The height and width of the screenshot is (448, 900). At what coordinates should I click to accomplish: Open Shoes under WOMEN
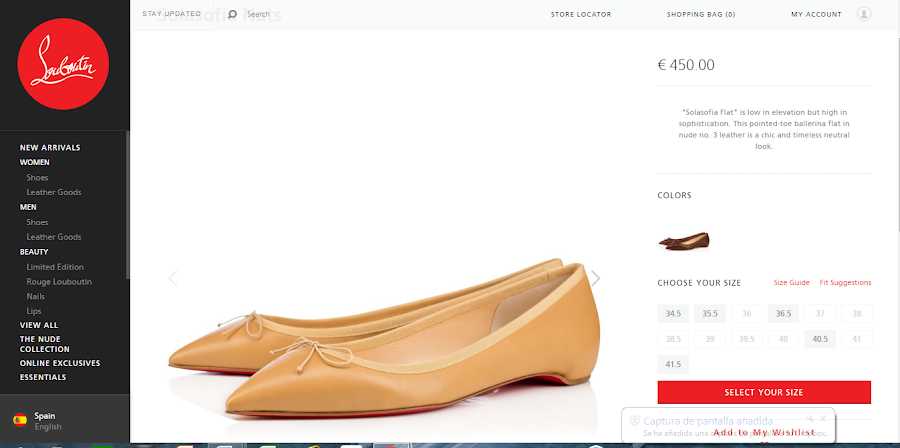pyautogui.click(x=37, y=177)
